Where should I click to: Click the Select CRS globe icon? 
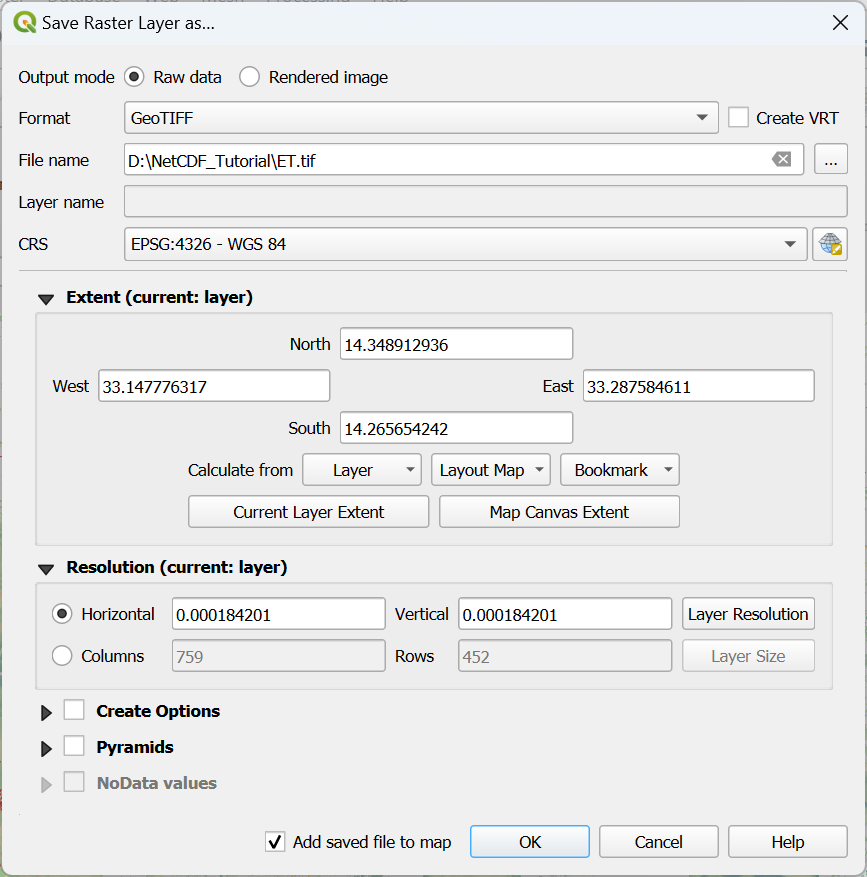pyautogui.click(x=829, y=244)
